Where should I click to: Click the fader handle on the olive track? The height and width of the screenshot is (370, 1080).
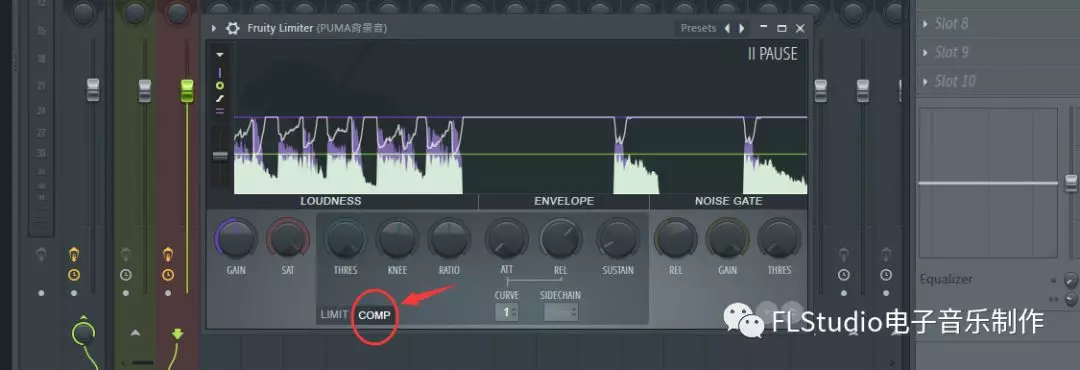[145, 91]
